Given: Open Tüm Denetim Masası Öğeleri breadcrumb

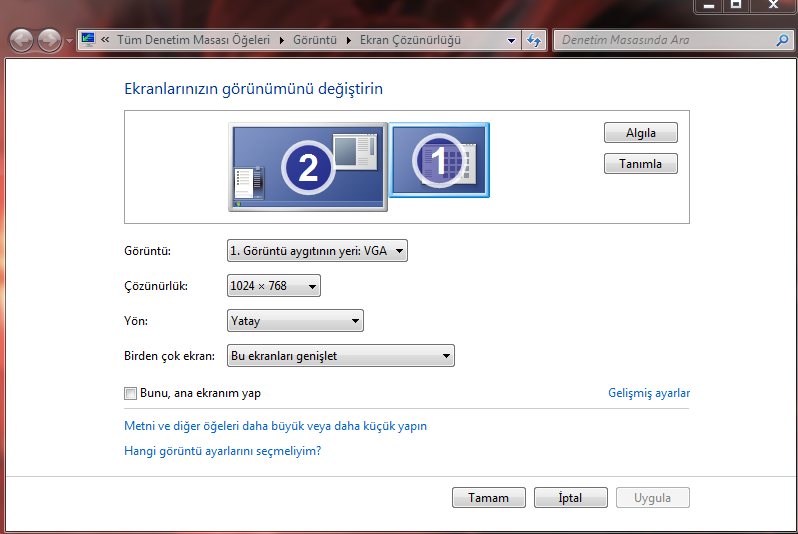Looking at the screenshot, I should tap(193, 40).
